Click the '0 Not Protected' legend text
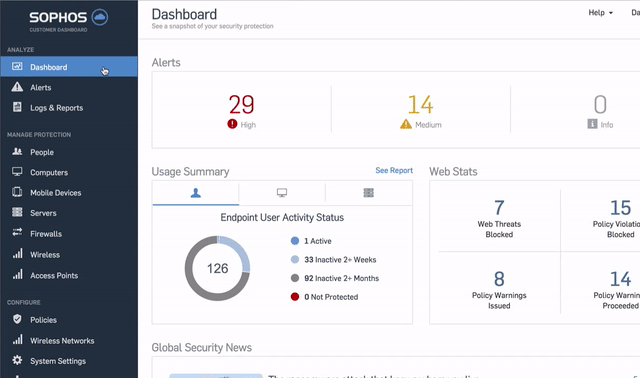Viewport: 640px width, 378px height. [331, 297]
